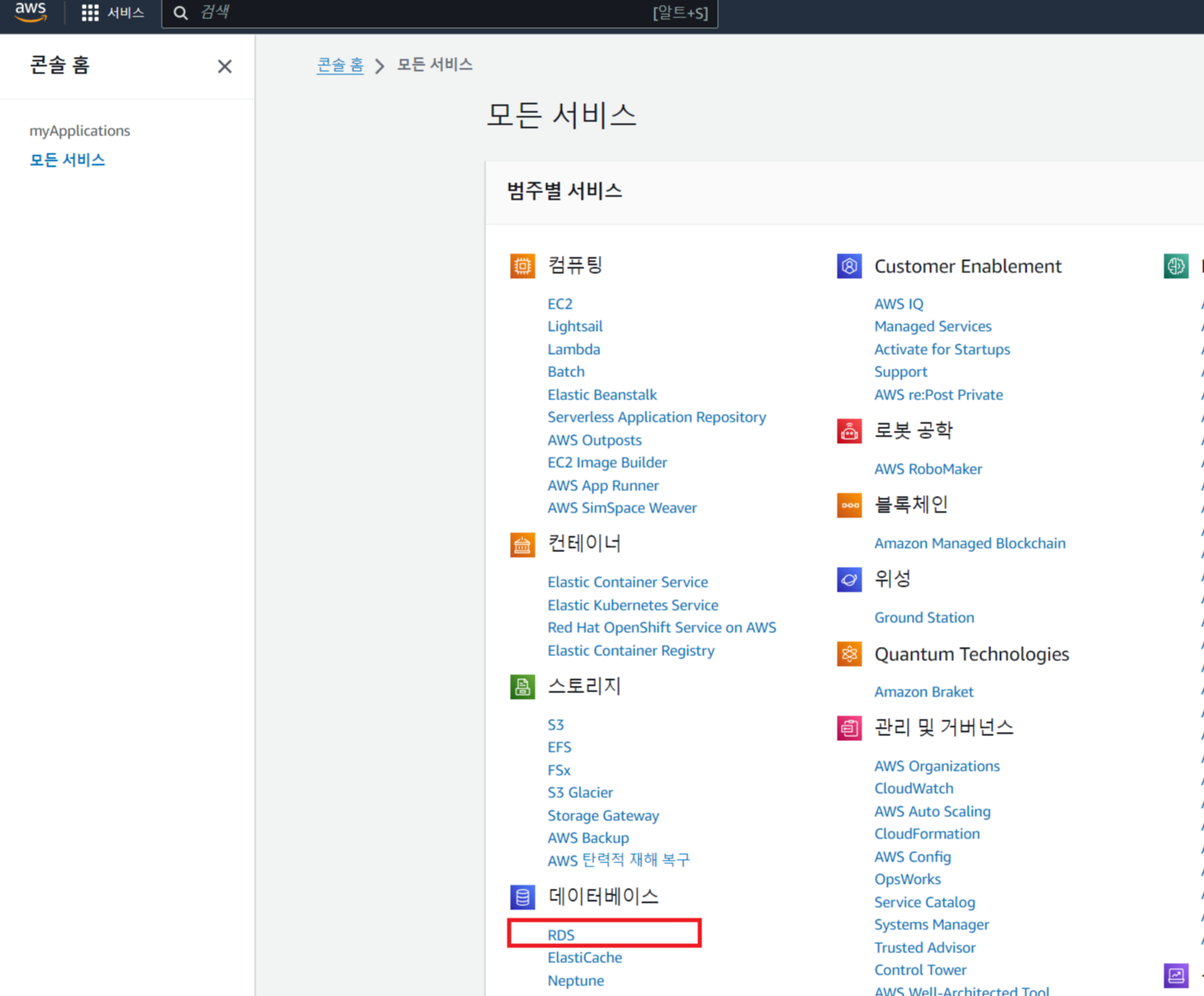Open Amazon Braket
Screen dimensions: 1204x996
(x=923, y=692)
